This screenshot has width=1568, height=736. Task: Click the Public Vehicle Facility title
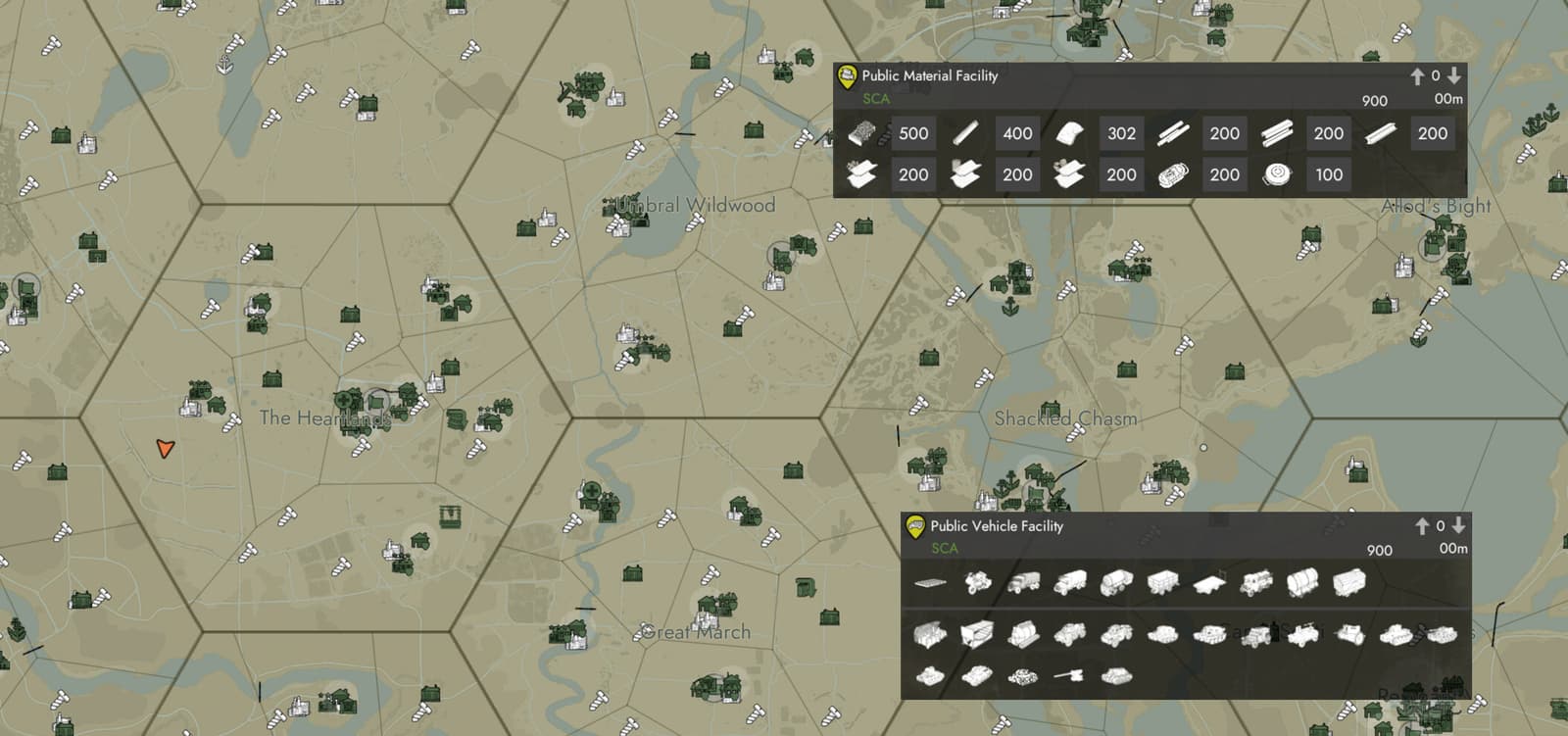tap(997, 526)
